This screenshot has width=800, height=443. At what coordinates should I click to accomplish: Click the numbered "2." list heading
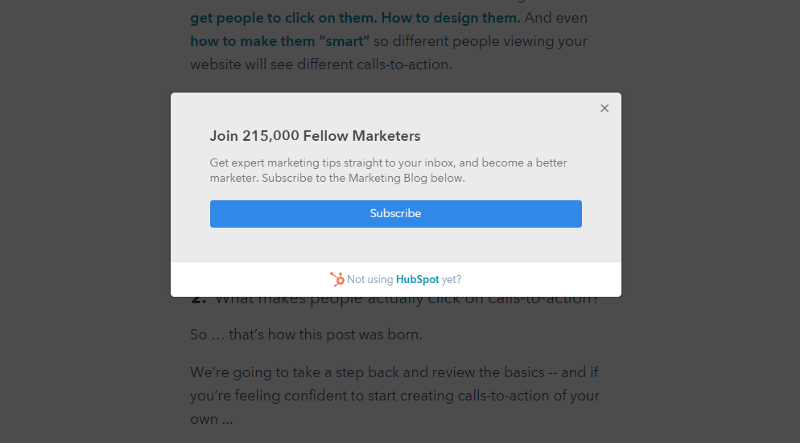pyautogui.click(x=198, y=299)
